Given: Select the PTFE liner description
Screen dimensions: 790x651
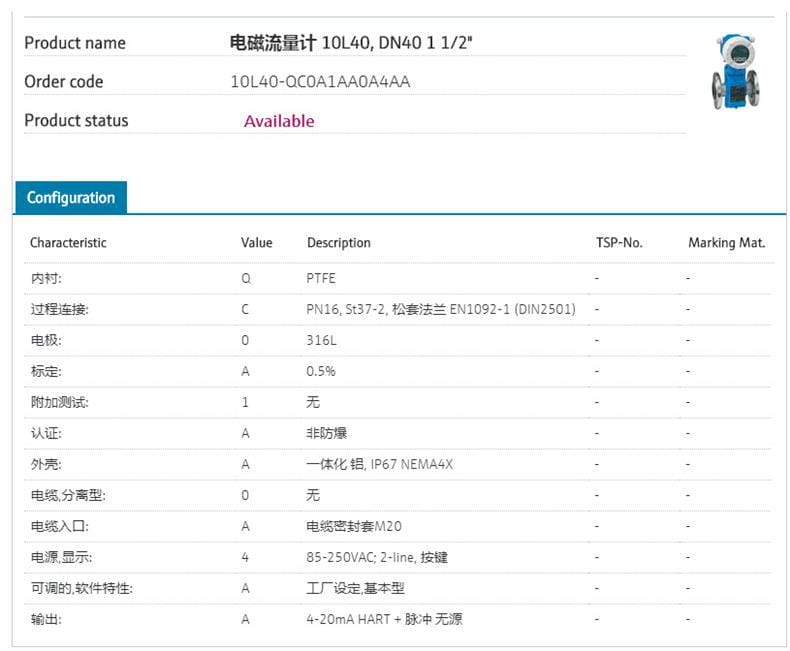Looking at the screenshot, I should coord(321,279).
